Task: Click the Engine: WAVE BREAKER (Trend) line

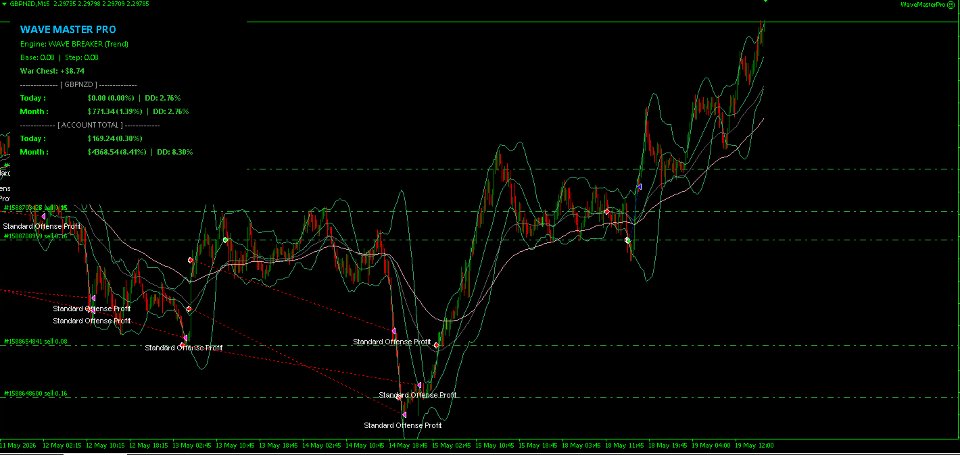Action: (x=74, y=44)
